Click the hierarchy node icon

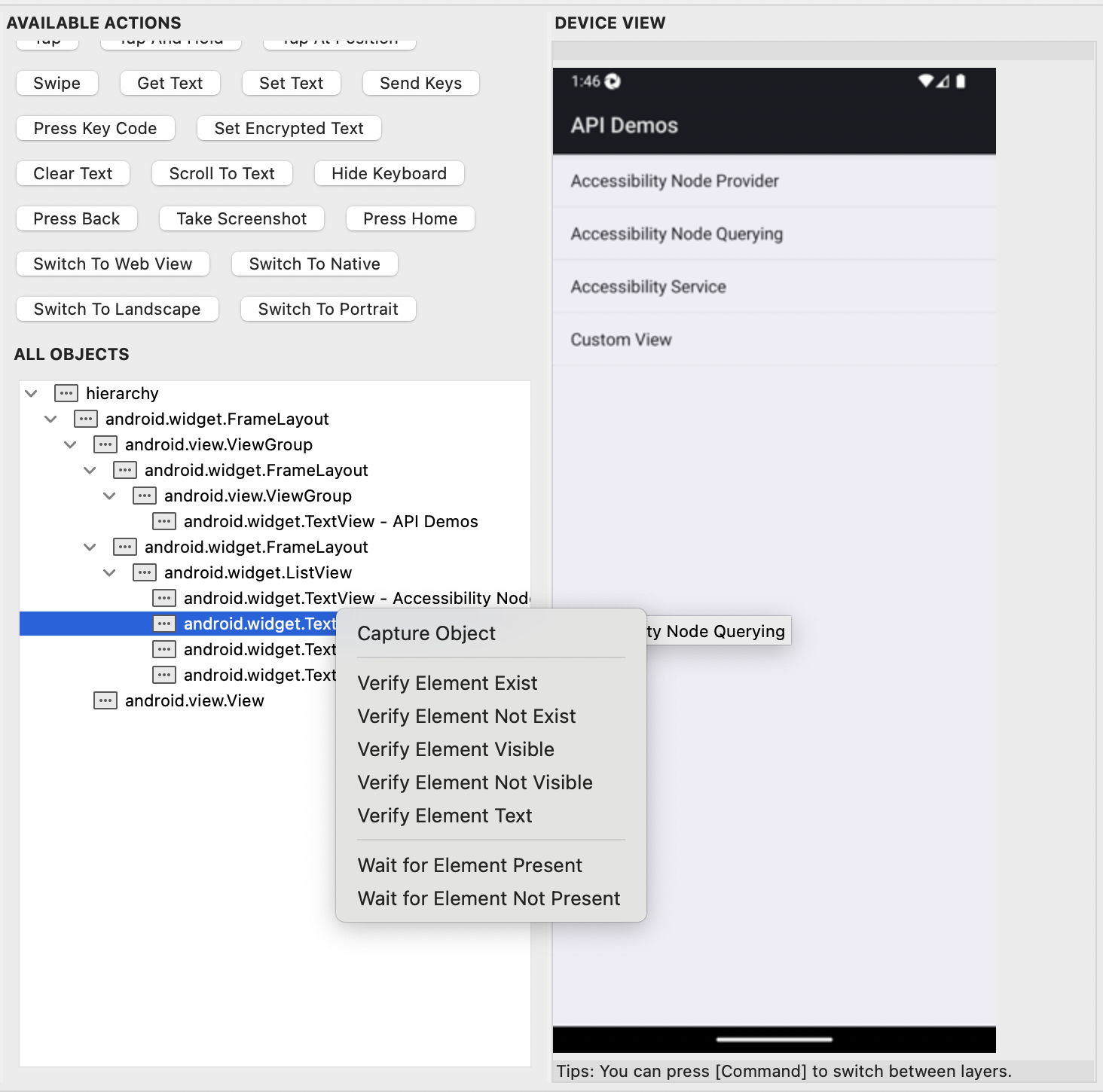pyautogui.click(x=66, y=393)
